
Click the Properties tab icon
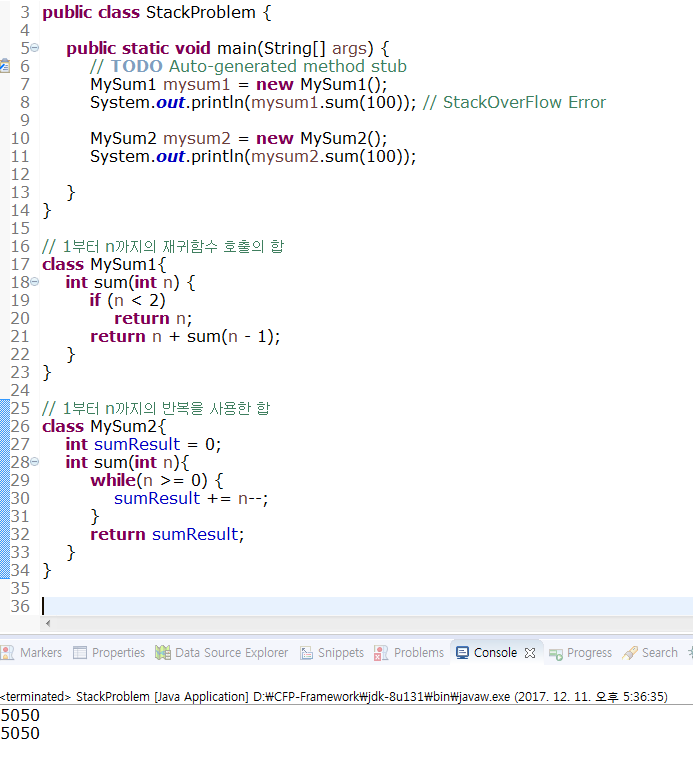coord(80,653)
